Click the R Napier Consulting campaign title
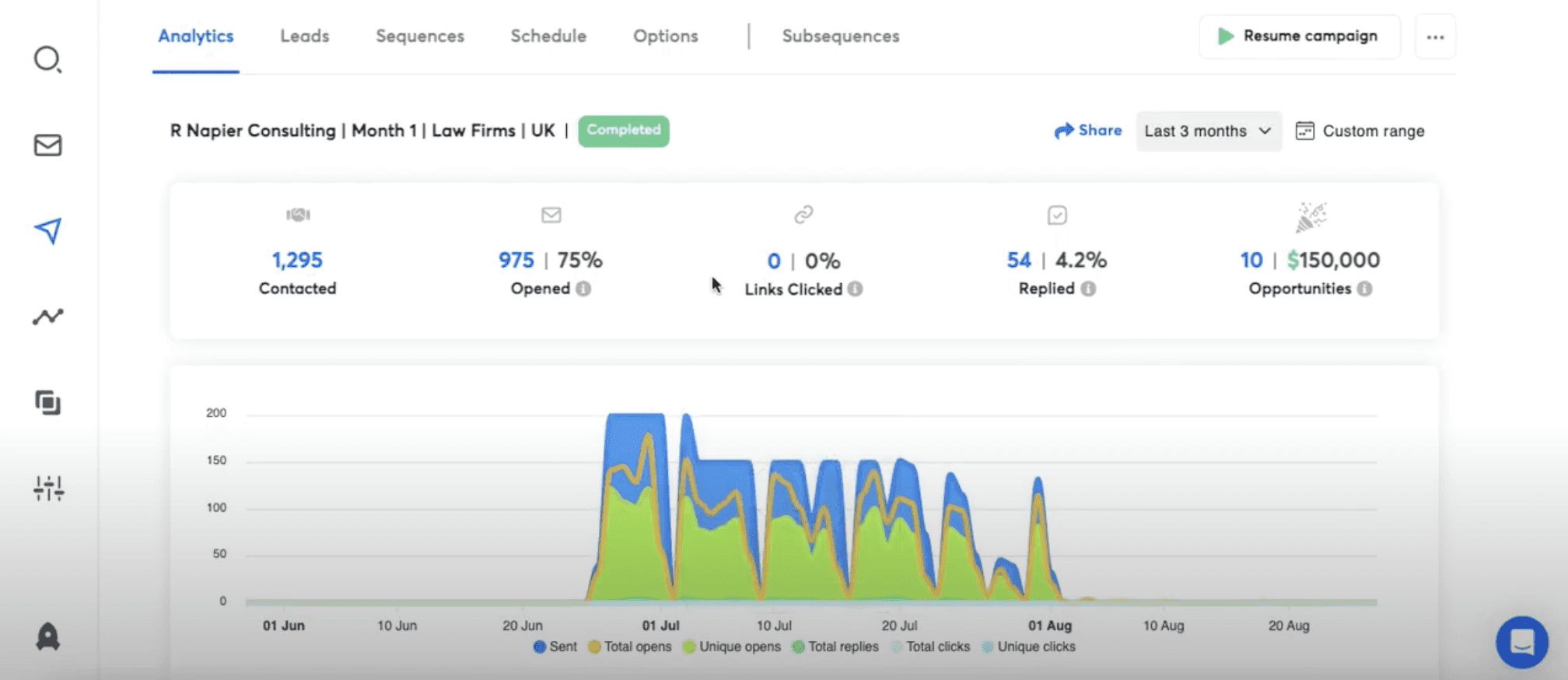Image resolution: width=1568 pixels, height=680 pixels. (362, 131)
